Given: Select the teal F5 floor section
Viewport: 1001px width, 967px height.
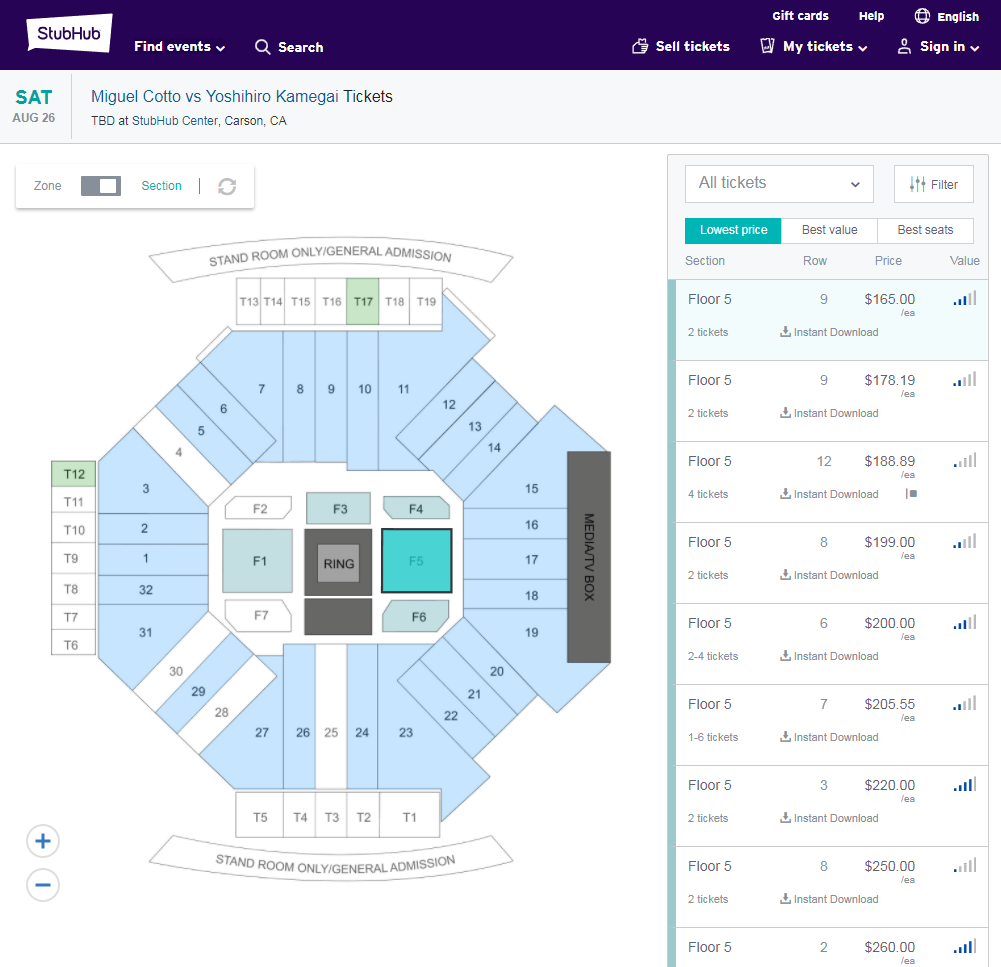Looking at the screenshot, I should click(x=416, y=560).
